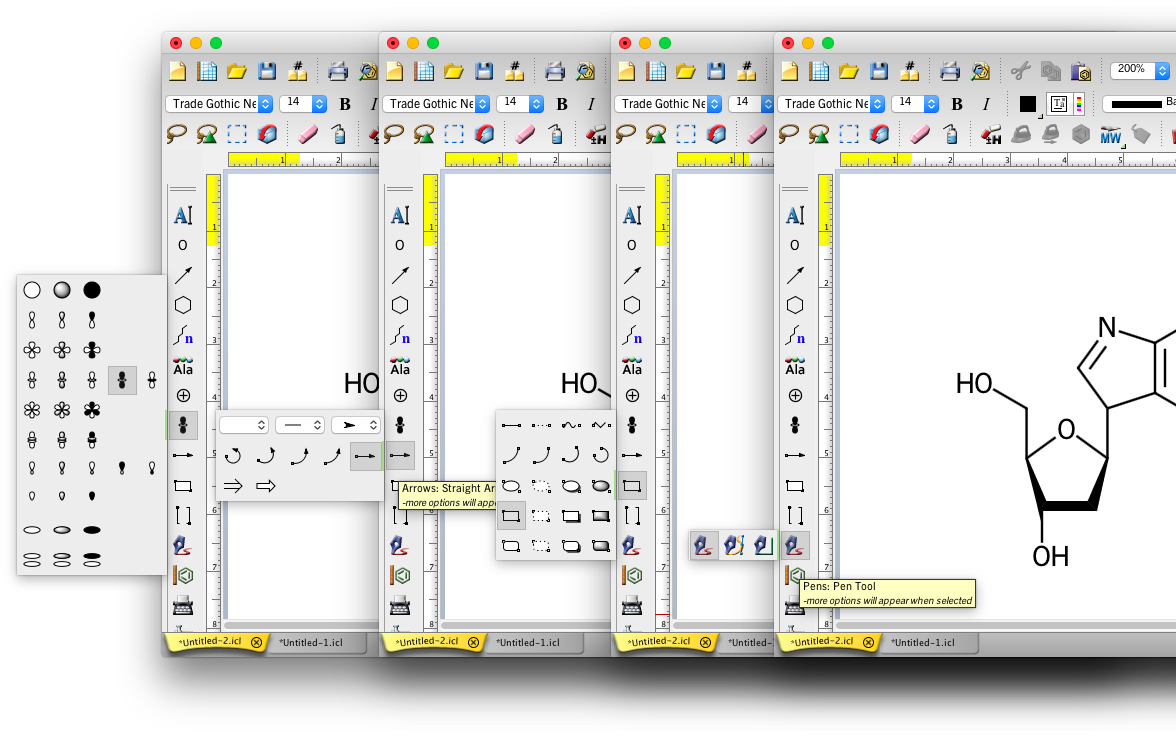Pick the circular arrow in the arrows flyout

point(233,455)
